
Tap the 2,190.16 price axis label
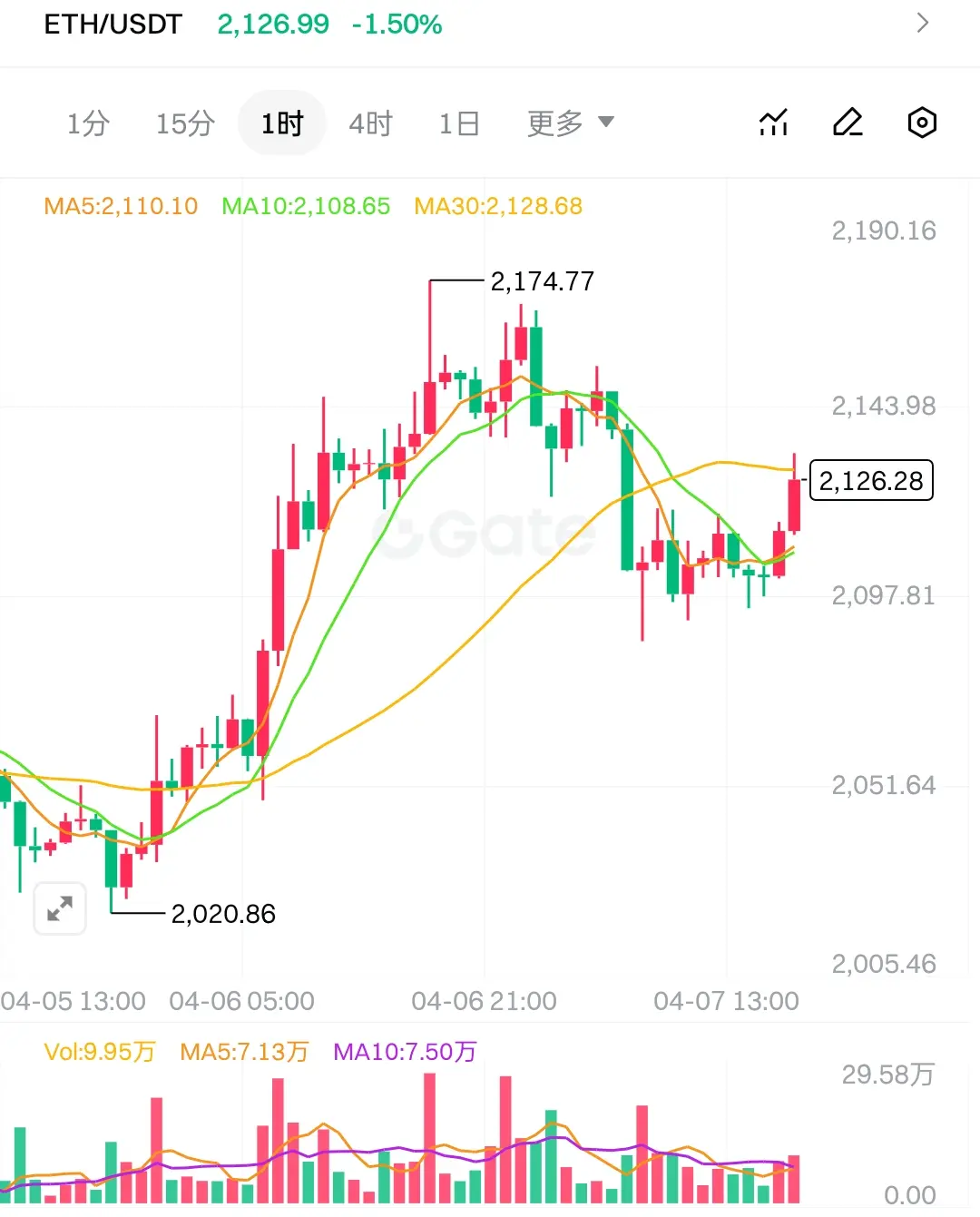point(884,231)
